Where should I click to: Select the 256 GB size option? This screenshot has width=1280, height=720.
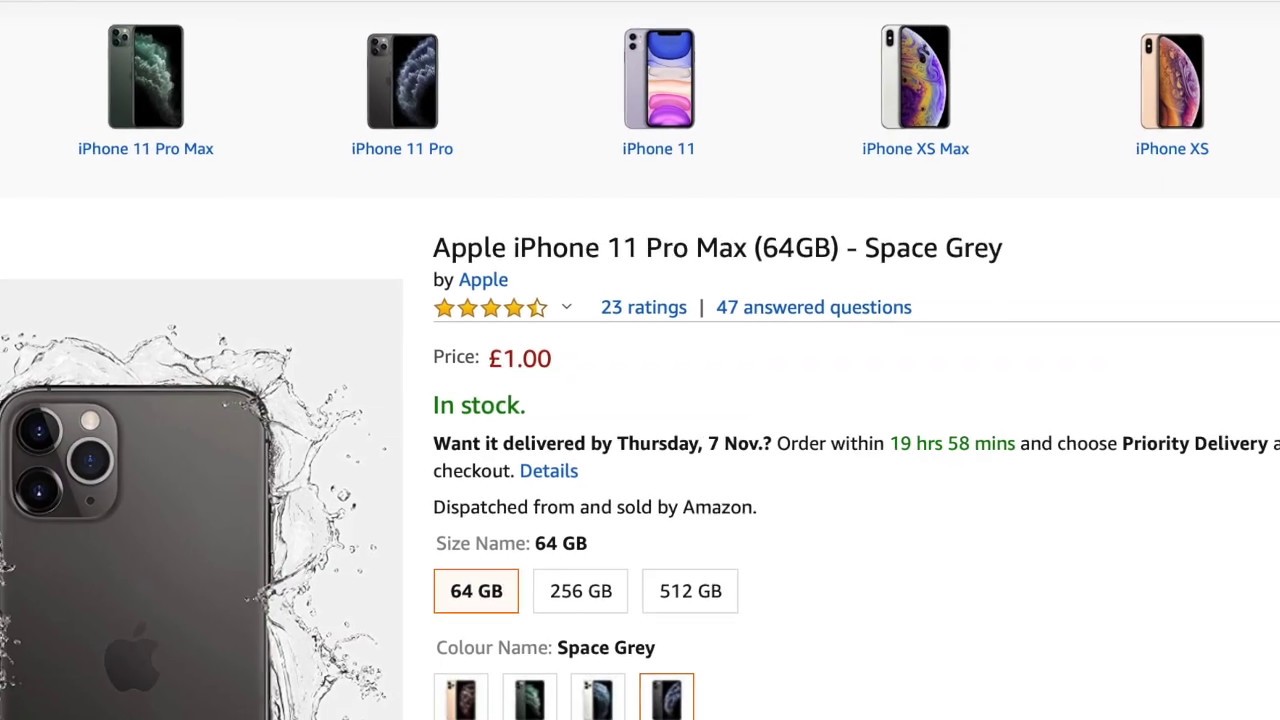pos(580,591)
